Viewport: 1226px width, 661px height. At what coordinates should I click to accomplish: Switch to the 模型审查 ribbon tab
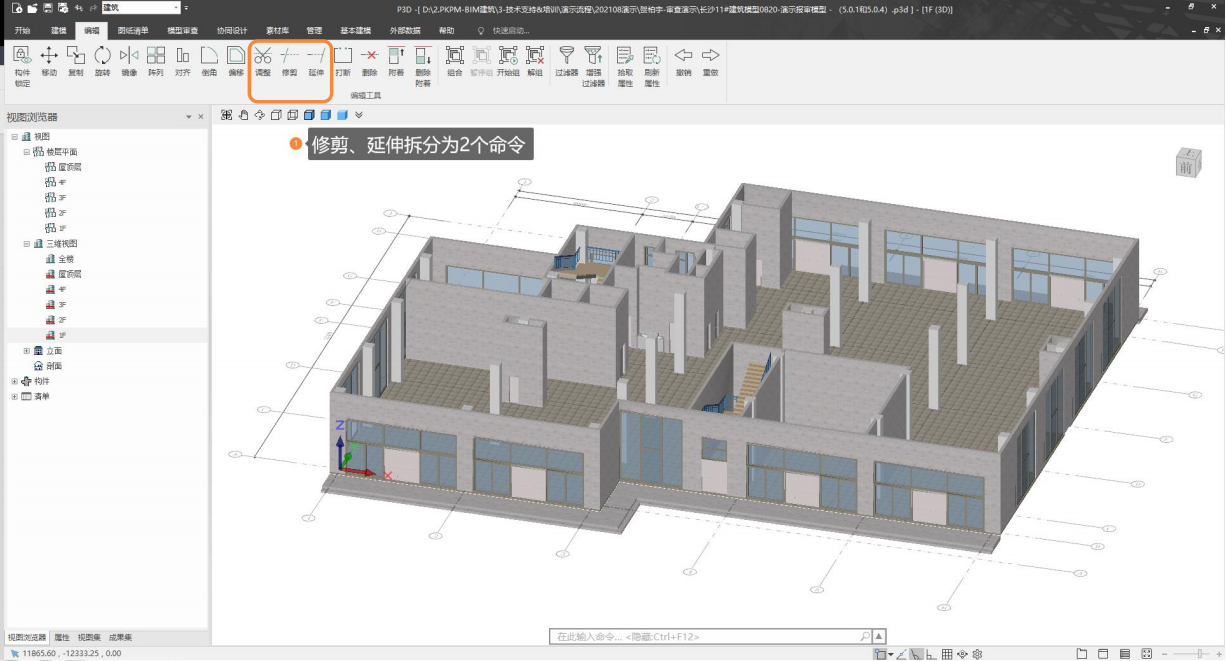182,30
